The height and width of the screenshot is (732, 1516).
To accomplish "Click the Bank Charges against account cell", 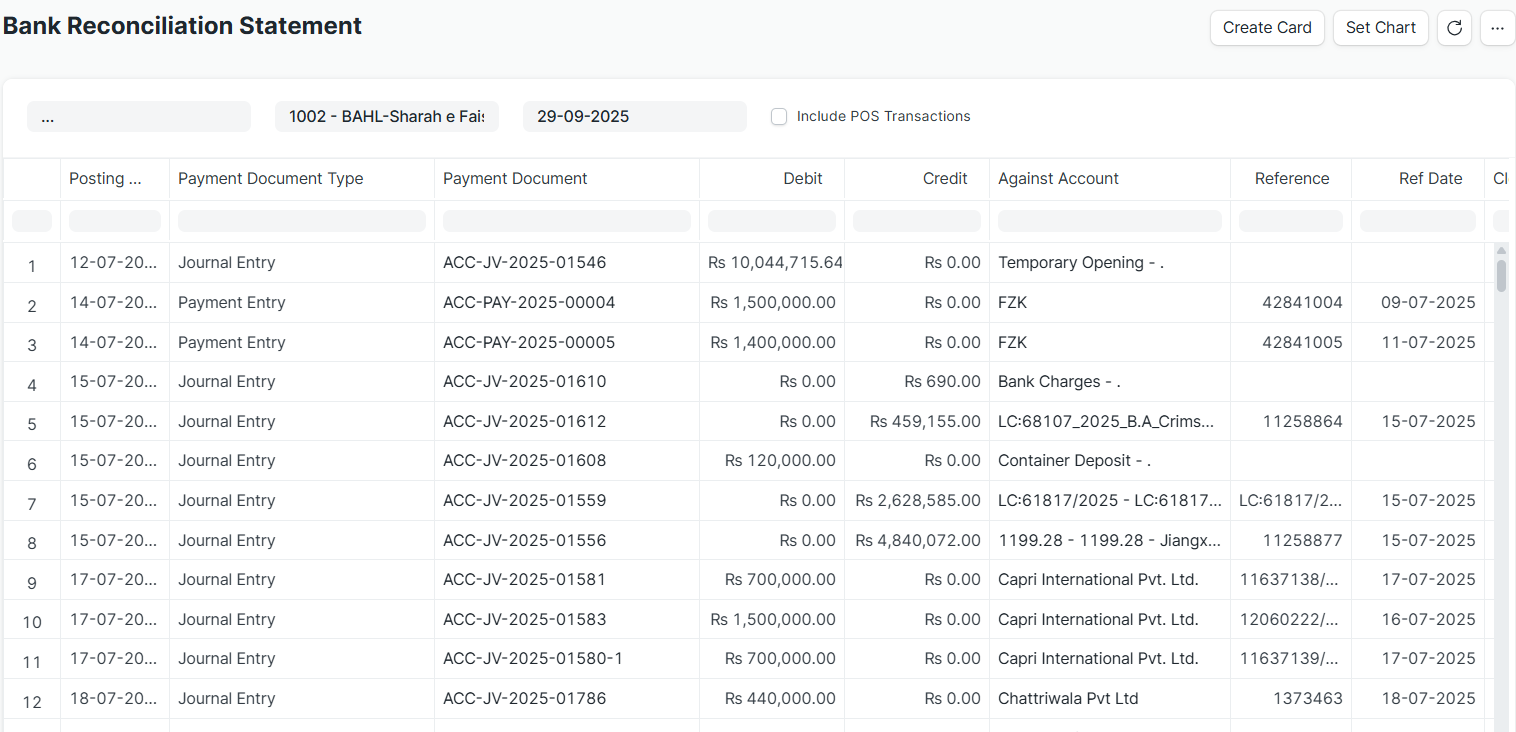I will point(1059,382).
